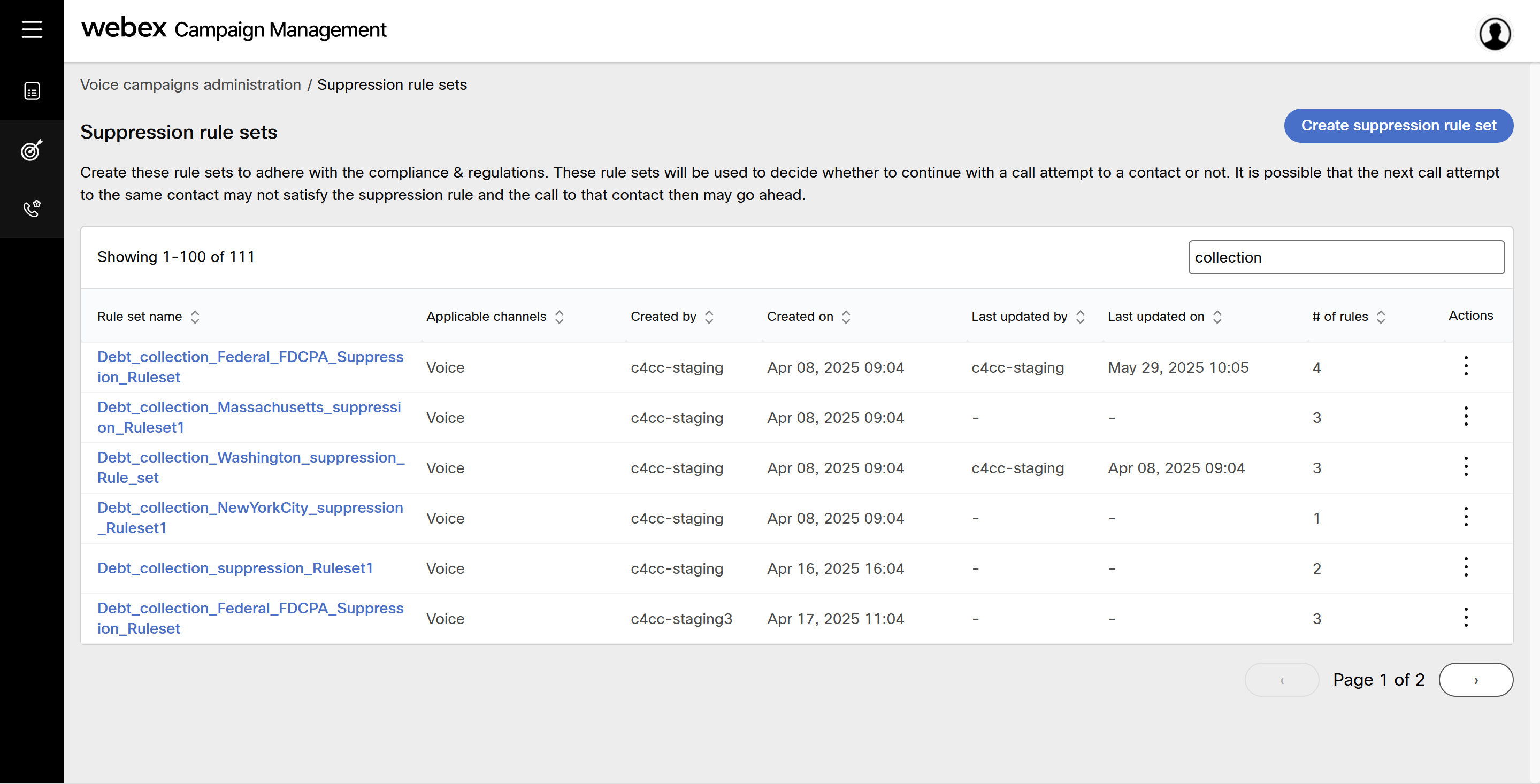Open actions menu for Massachusetts rule set
This screenshot has width=1540, height=784.
(x=1465, y=417)
